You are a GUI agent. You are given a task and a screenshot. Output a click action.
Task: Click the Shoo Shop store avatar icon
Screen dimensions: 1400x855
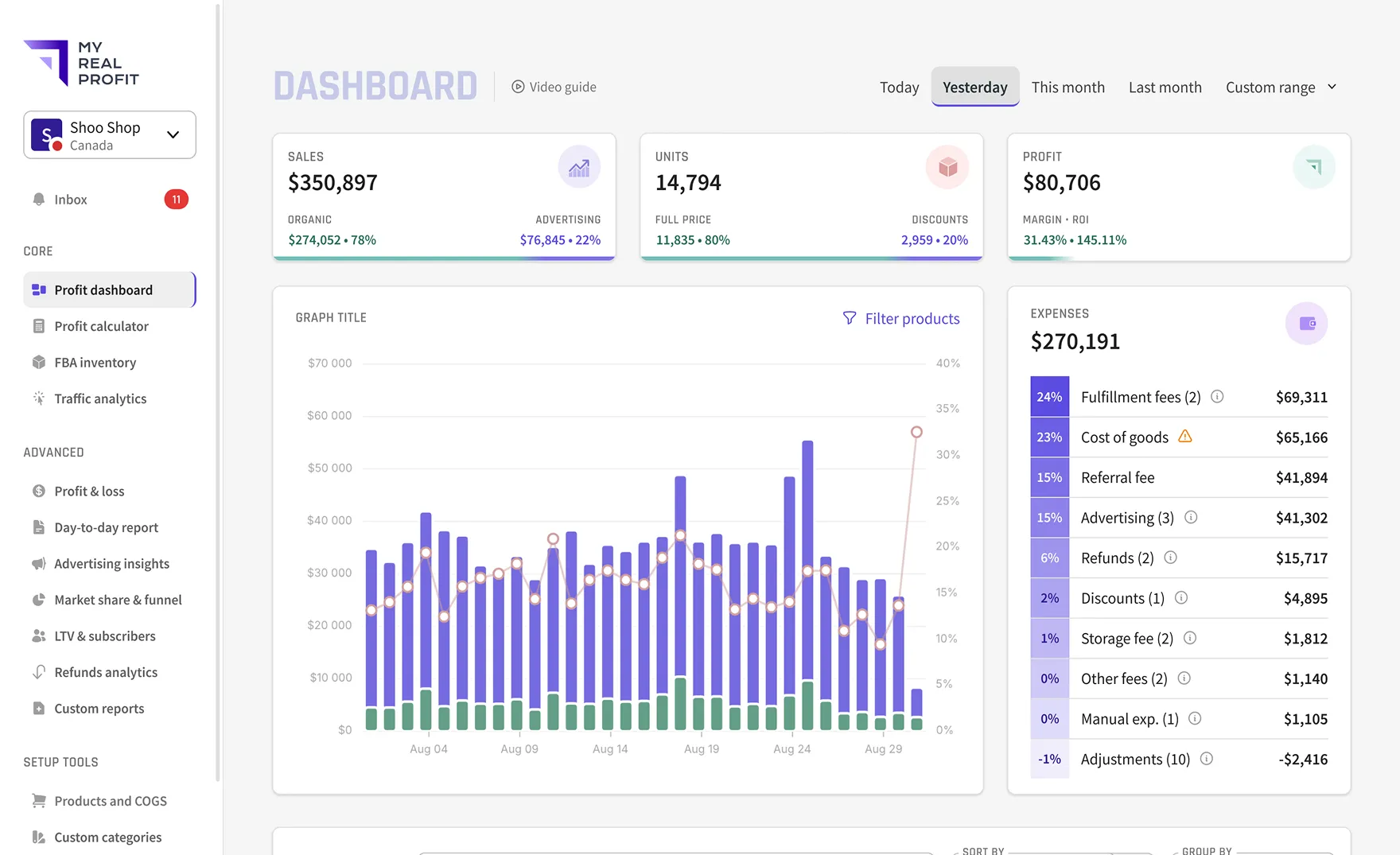coord(46,135)
